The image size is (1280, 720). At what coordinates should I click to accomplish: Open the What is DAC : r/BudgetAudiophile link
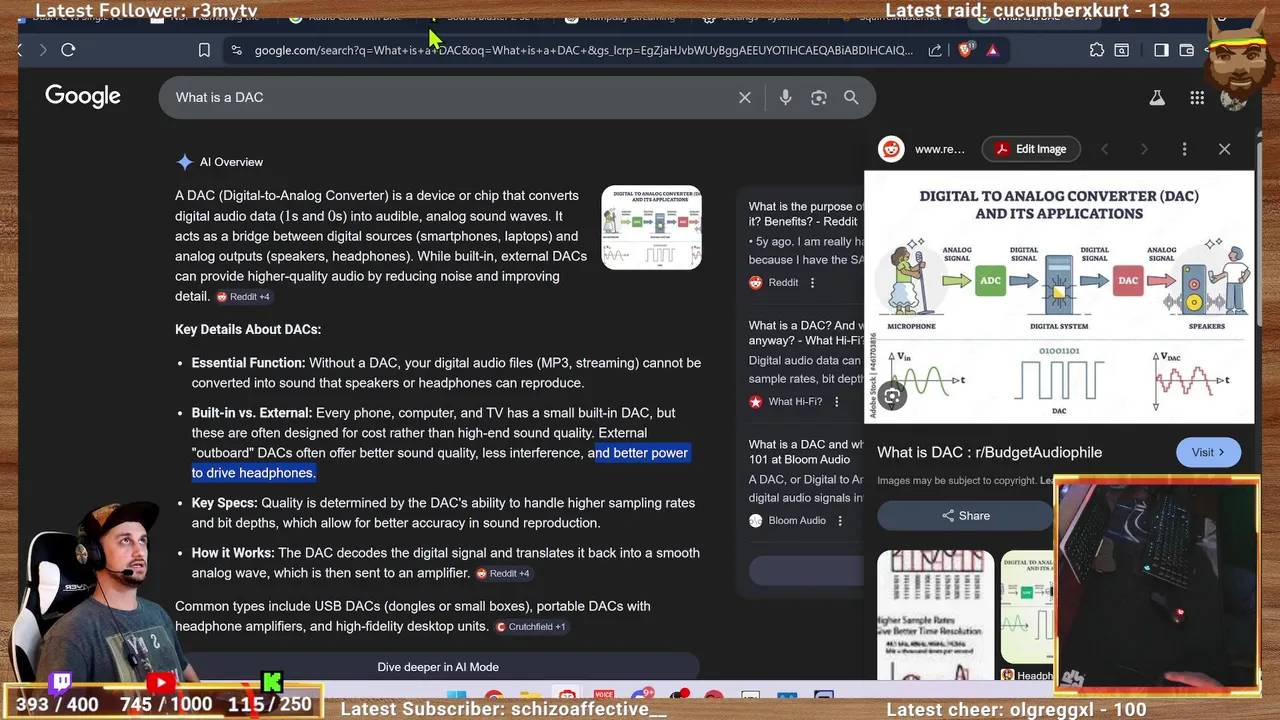[989, 452]
